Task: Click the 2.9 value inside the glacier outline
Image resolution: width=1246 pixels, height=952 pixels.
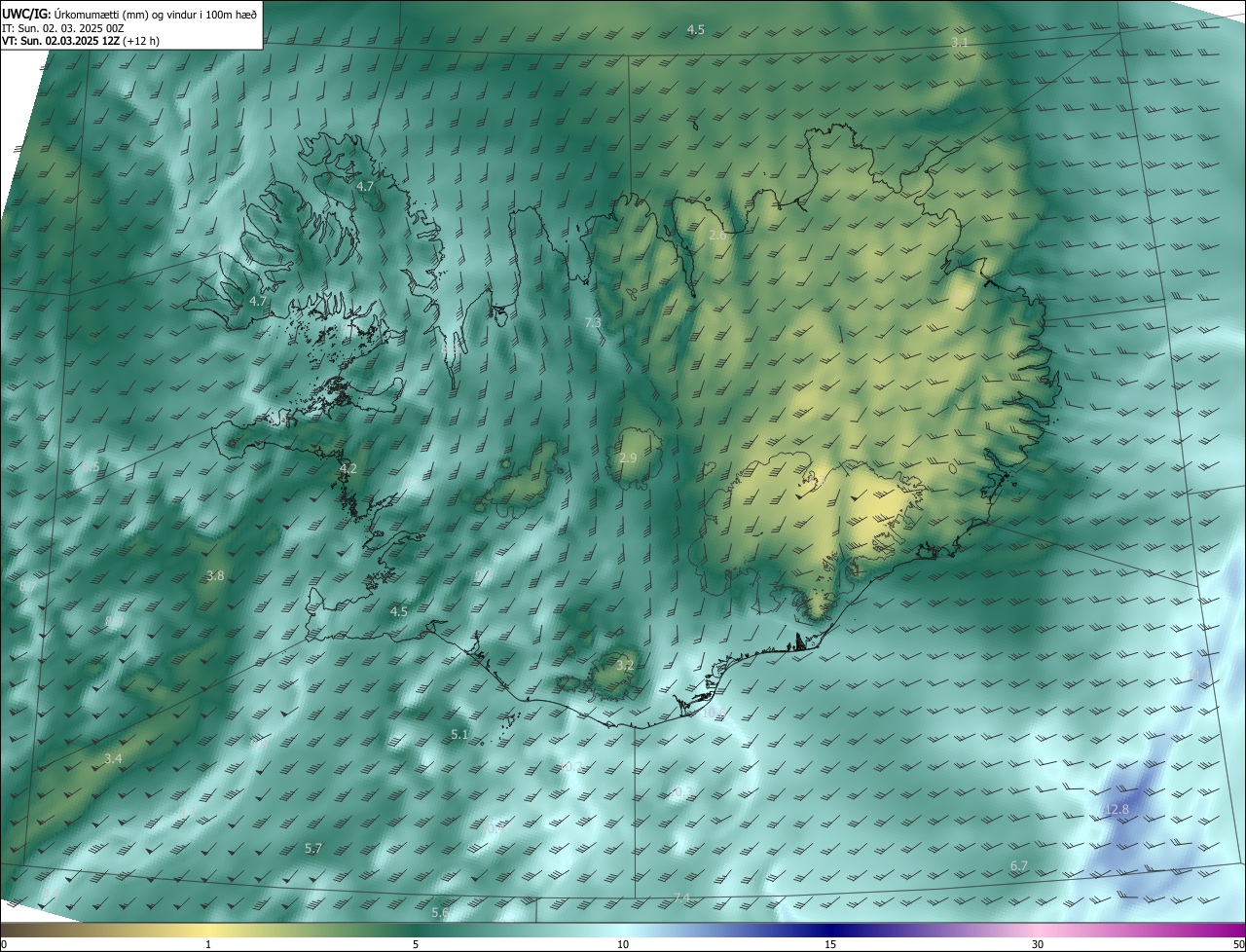Action: [x=628, y=458]
